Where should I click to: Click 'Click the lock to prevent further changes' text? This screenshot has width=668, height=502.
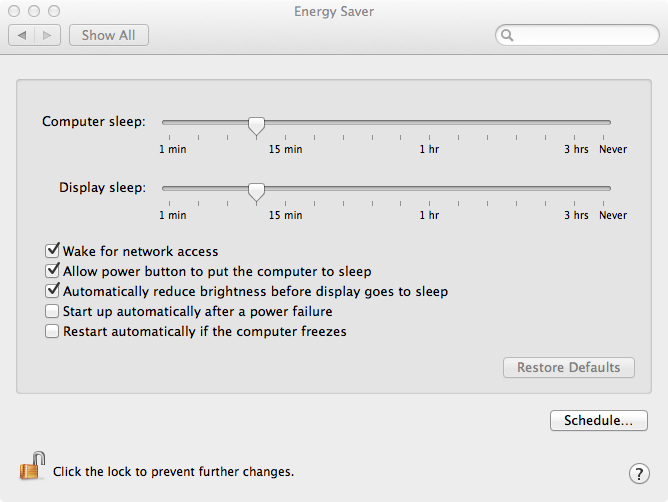click(x=173, y=472)
